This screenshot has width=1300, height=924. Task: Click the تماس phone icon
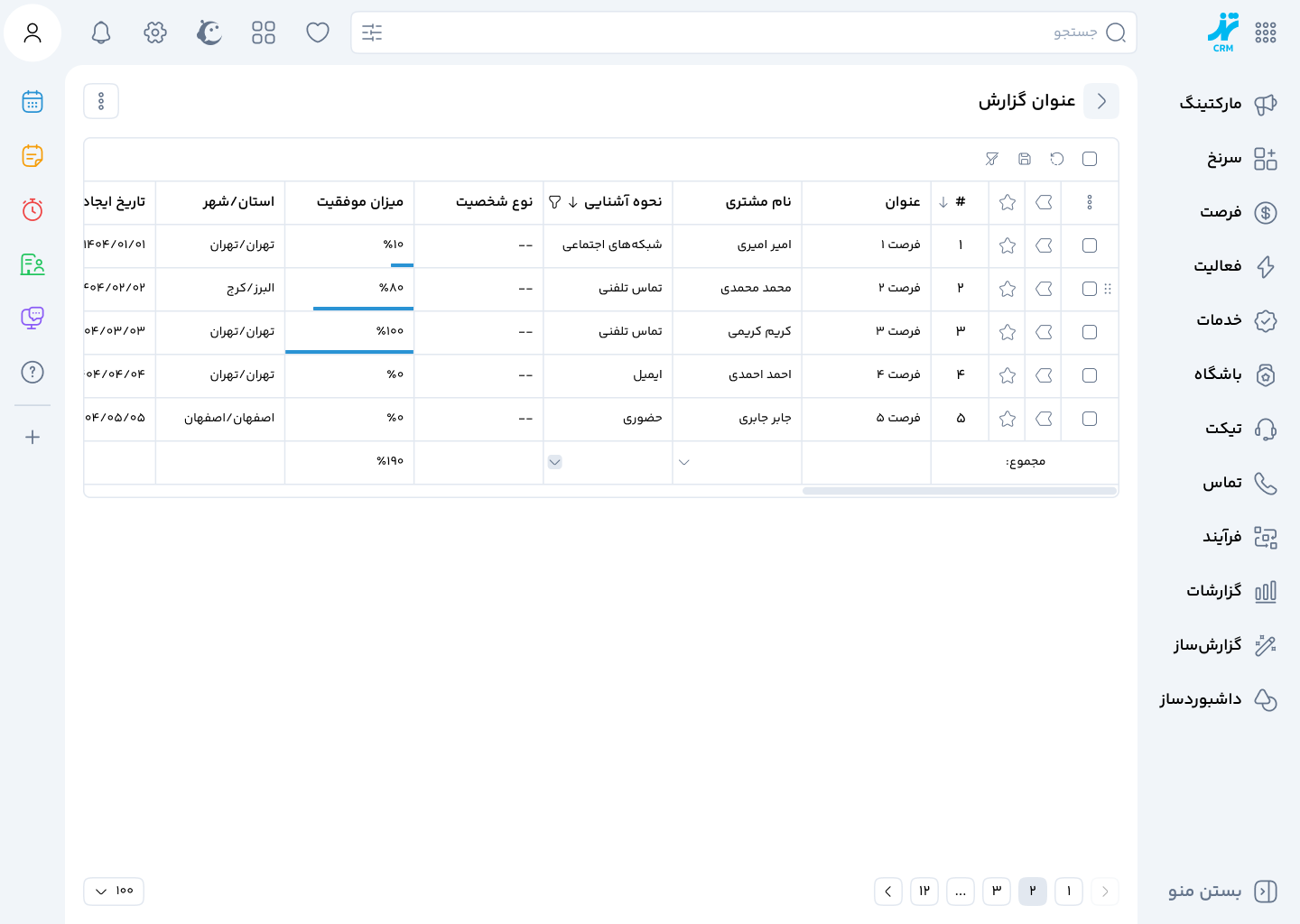point(1266,484)
